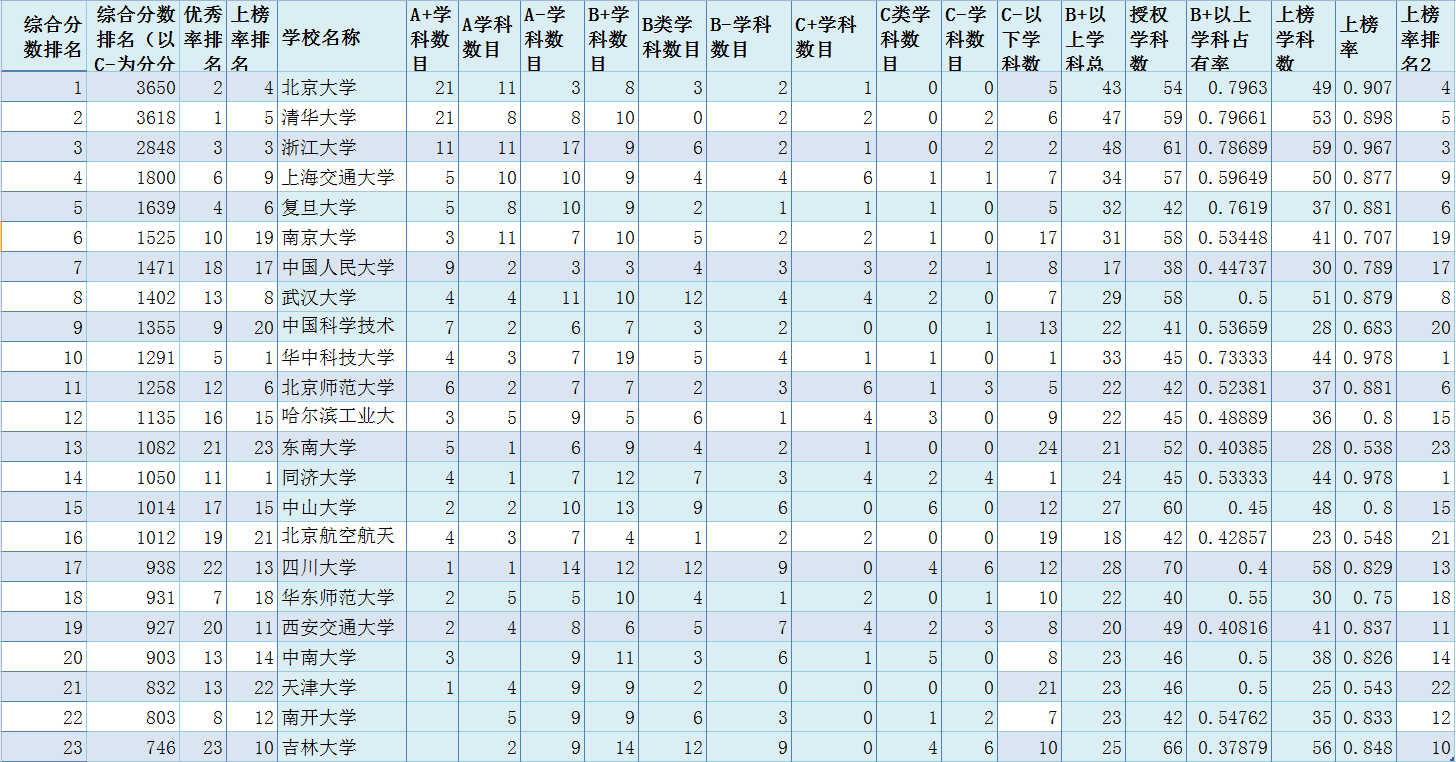Select the 0.967 上榜率 cell
This screenshot has width=1456, height=762.
click(x=1365, y=147)
